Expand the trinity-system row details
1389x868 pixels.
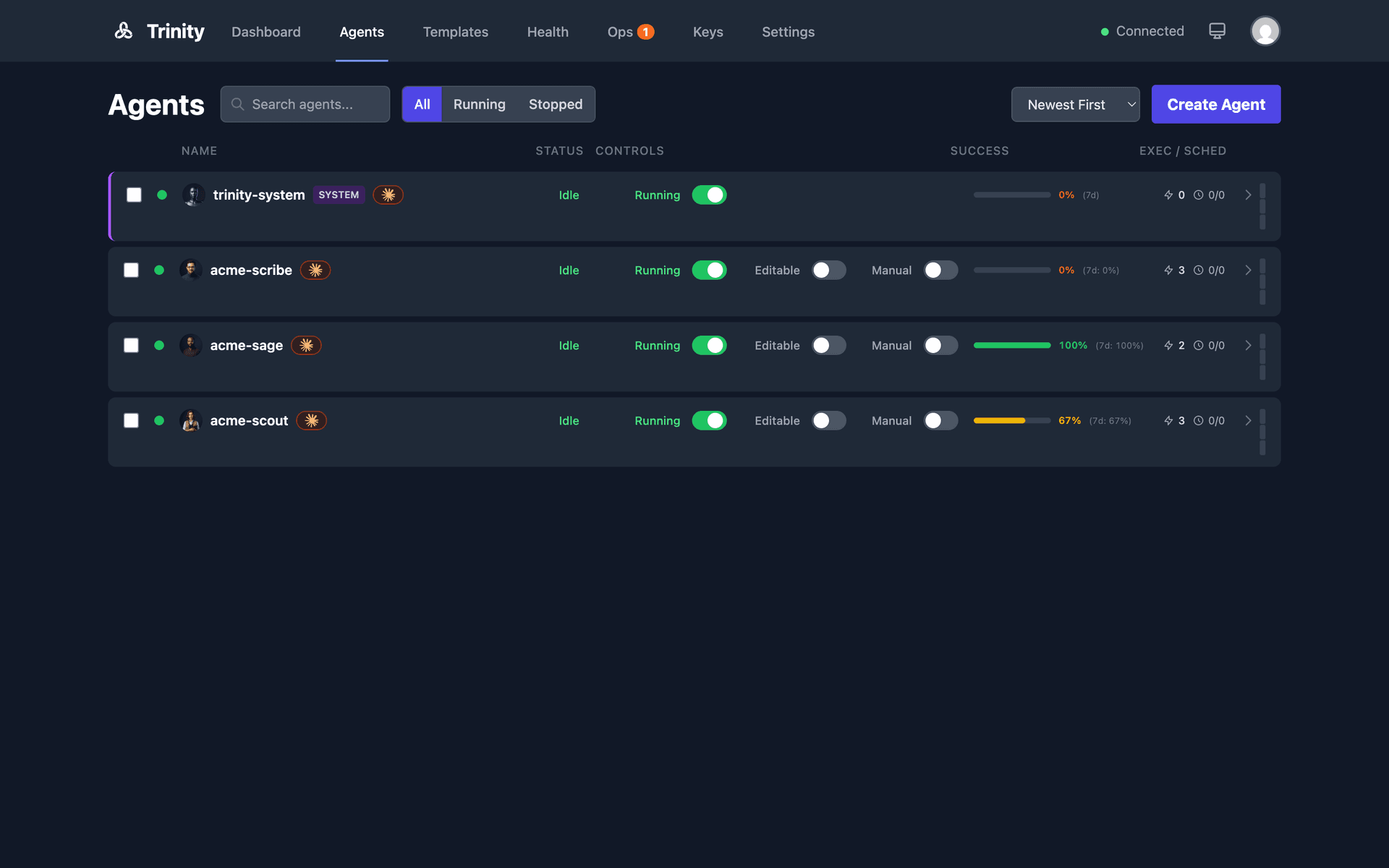click(1247, 195)
